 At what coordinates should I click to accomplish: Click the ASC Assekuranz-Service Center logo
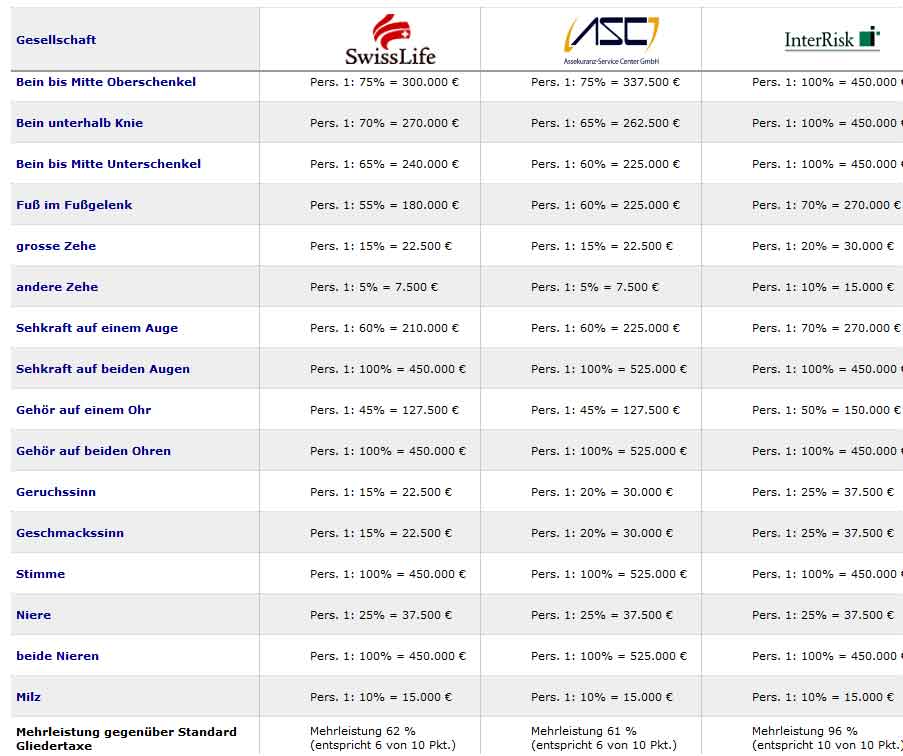pyautogui.click(x=611, y=40)
